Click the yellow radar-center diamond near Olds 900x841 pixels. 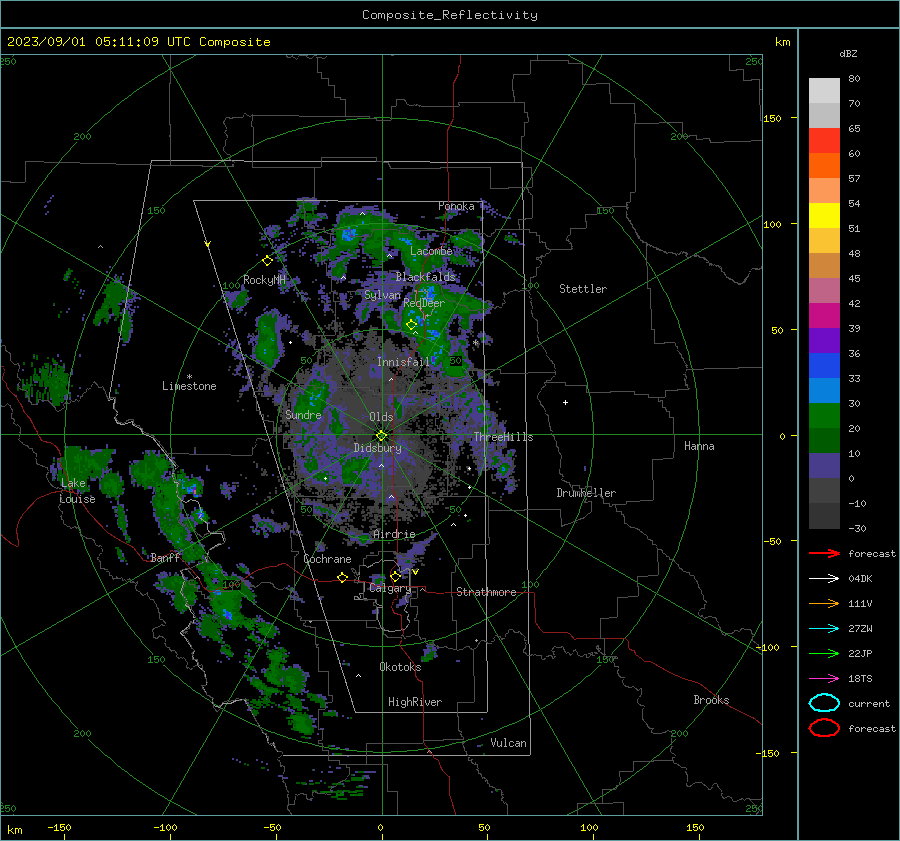(381, 436)
